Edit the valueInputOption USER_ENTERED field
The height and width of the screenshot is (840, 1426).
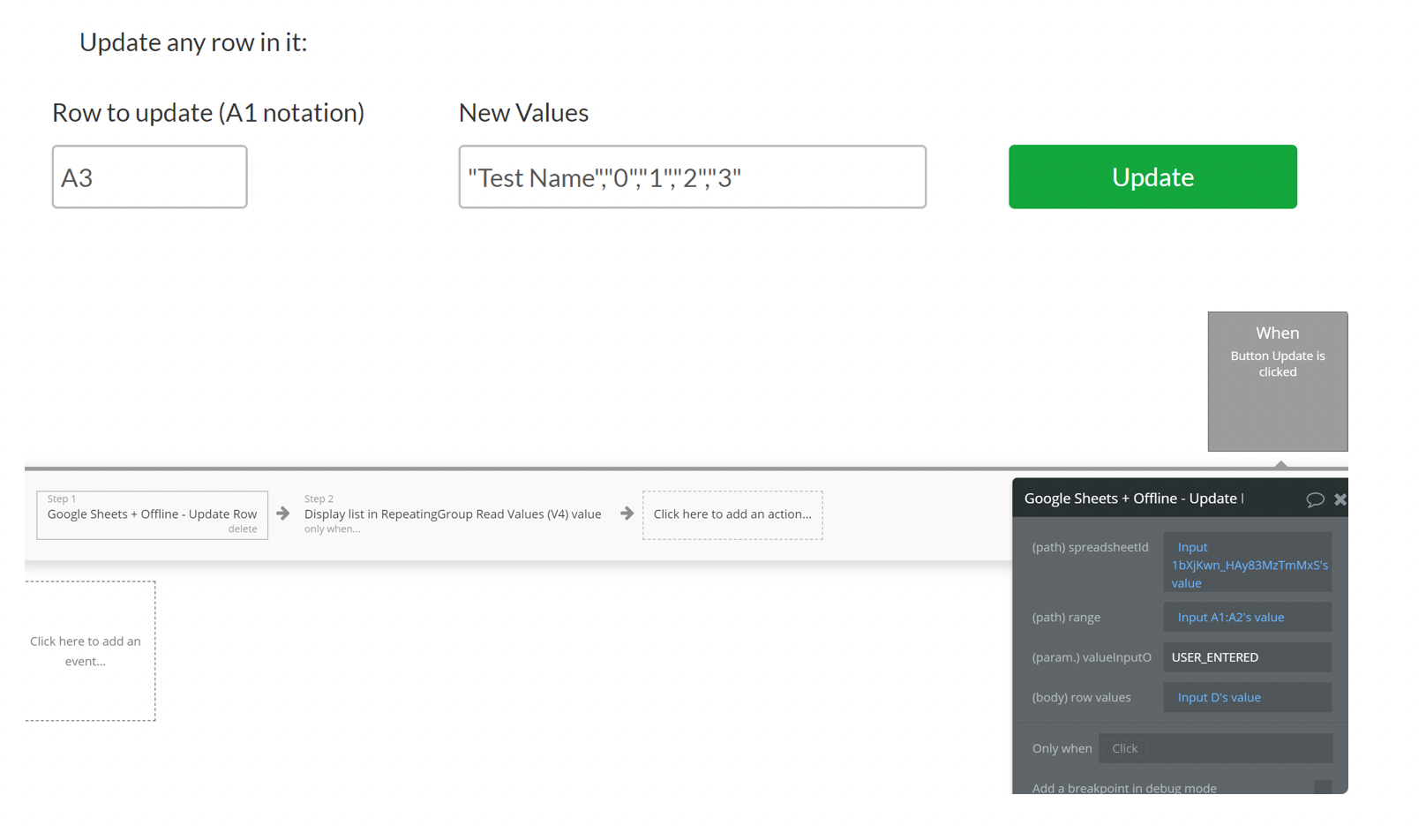click(1248, 657)
